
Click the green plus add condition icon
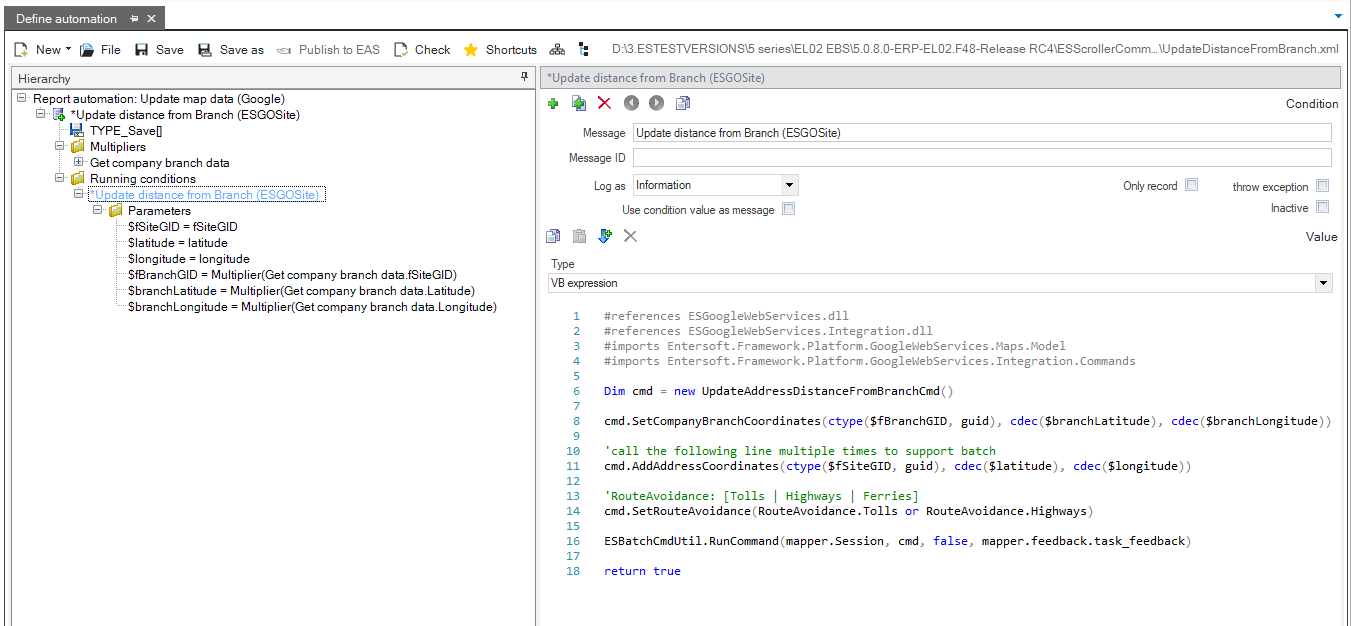[553, 103]
